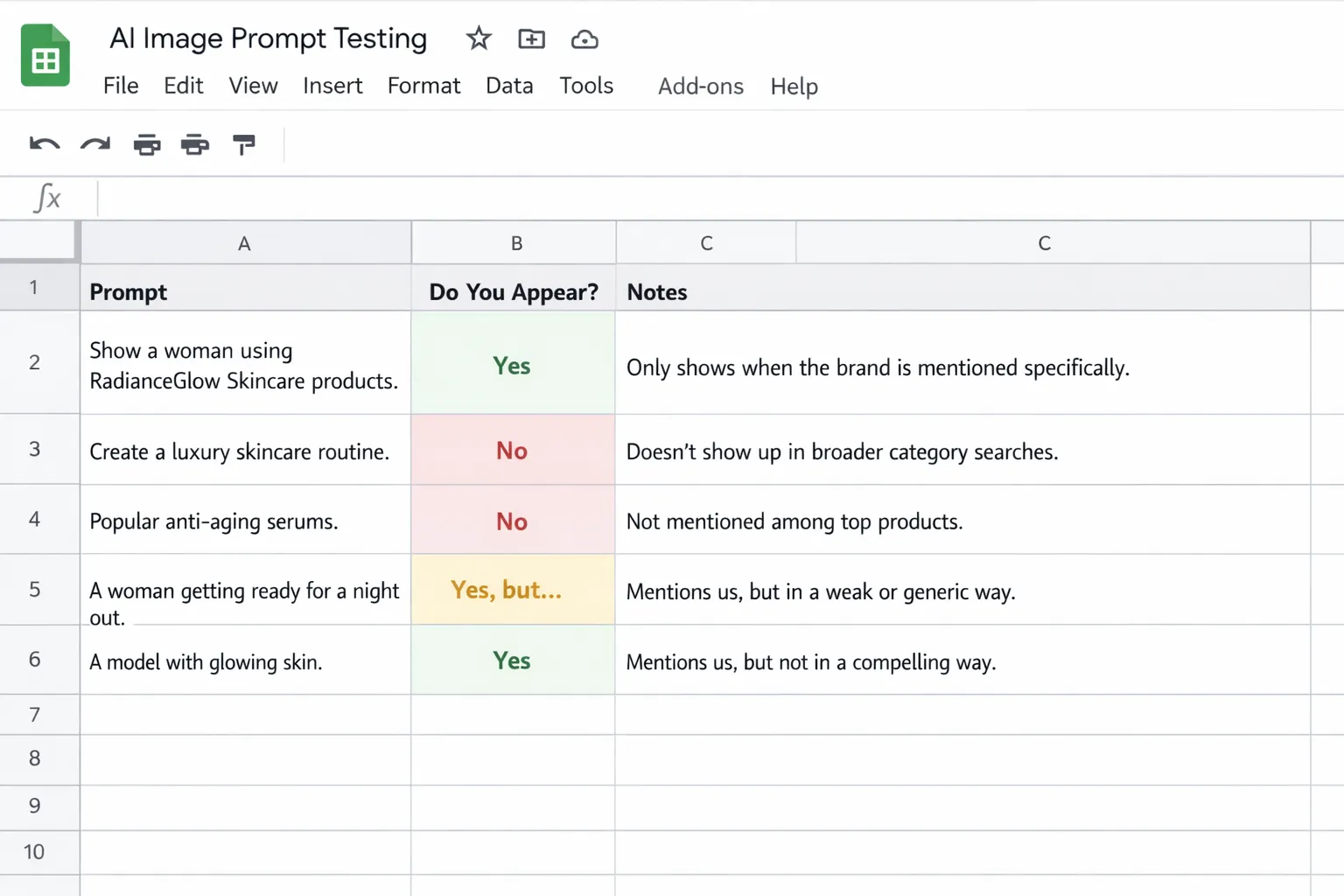Print the spreadsheet
Viewport: 1344px width, 896px height.
pyautogui.click(x=146, y=144)
